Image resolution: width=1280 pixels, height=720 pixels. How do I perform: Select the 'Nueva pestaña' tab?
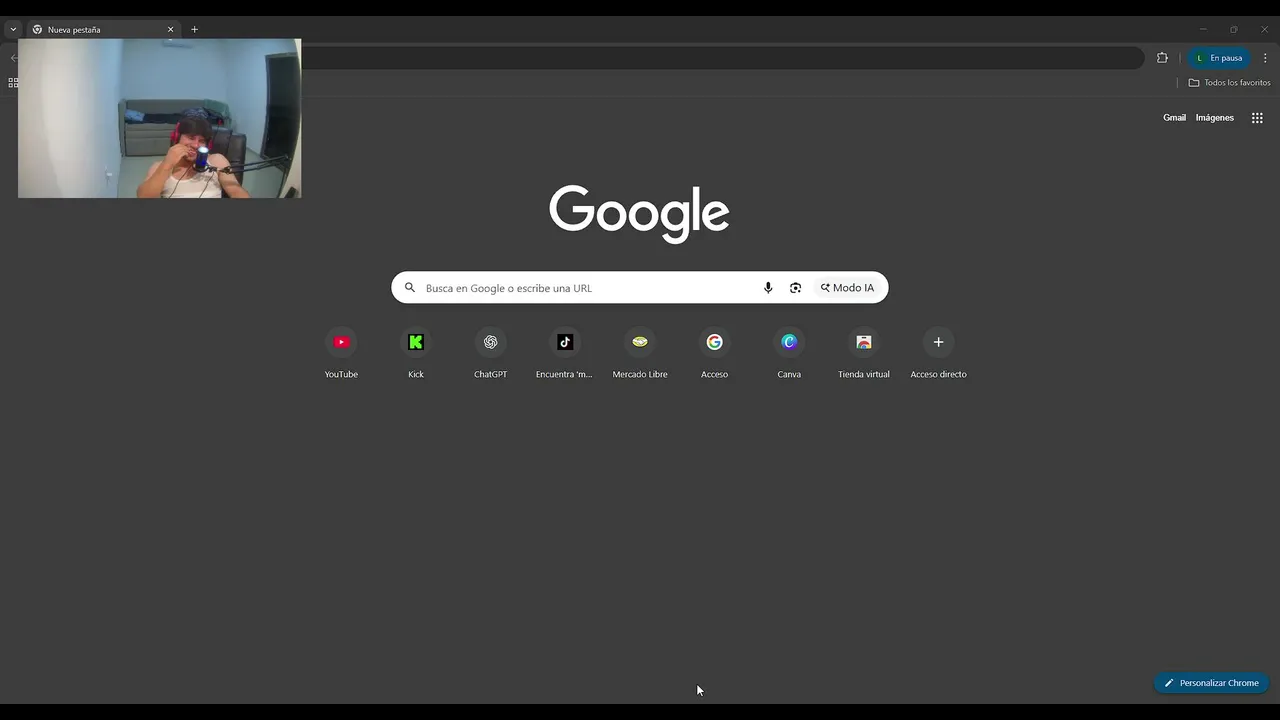[x=103, y=30]
